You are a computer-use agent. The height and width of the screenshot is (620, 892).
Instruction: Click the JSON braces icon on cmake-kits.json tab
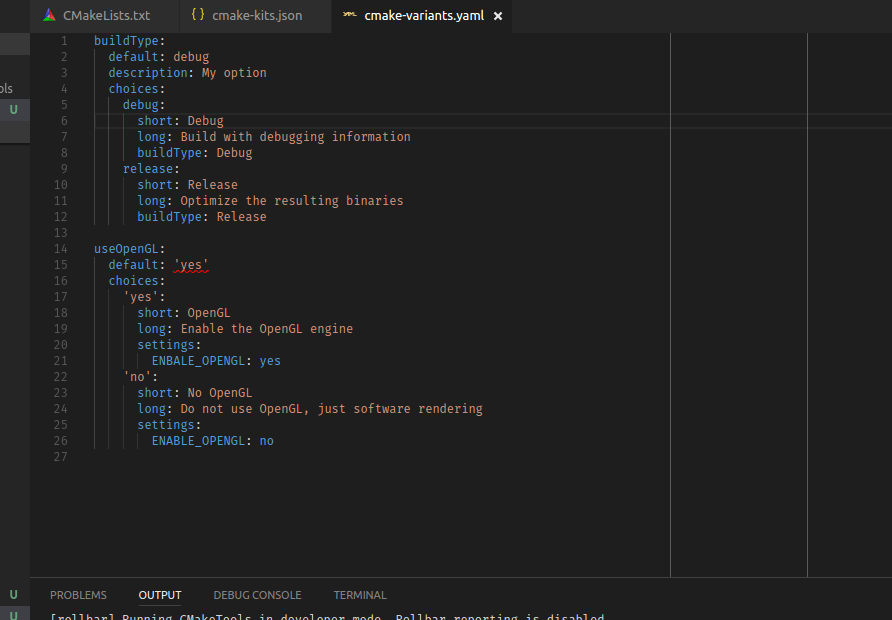pyautogui.click(x=196, y=15)
